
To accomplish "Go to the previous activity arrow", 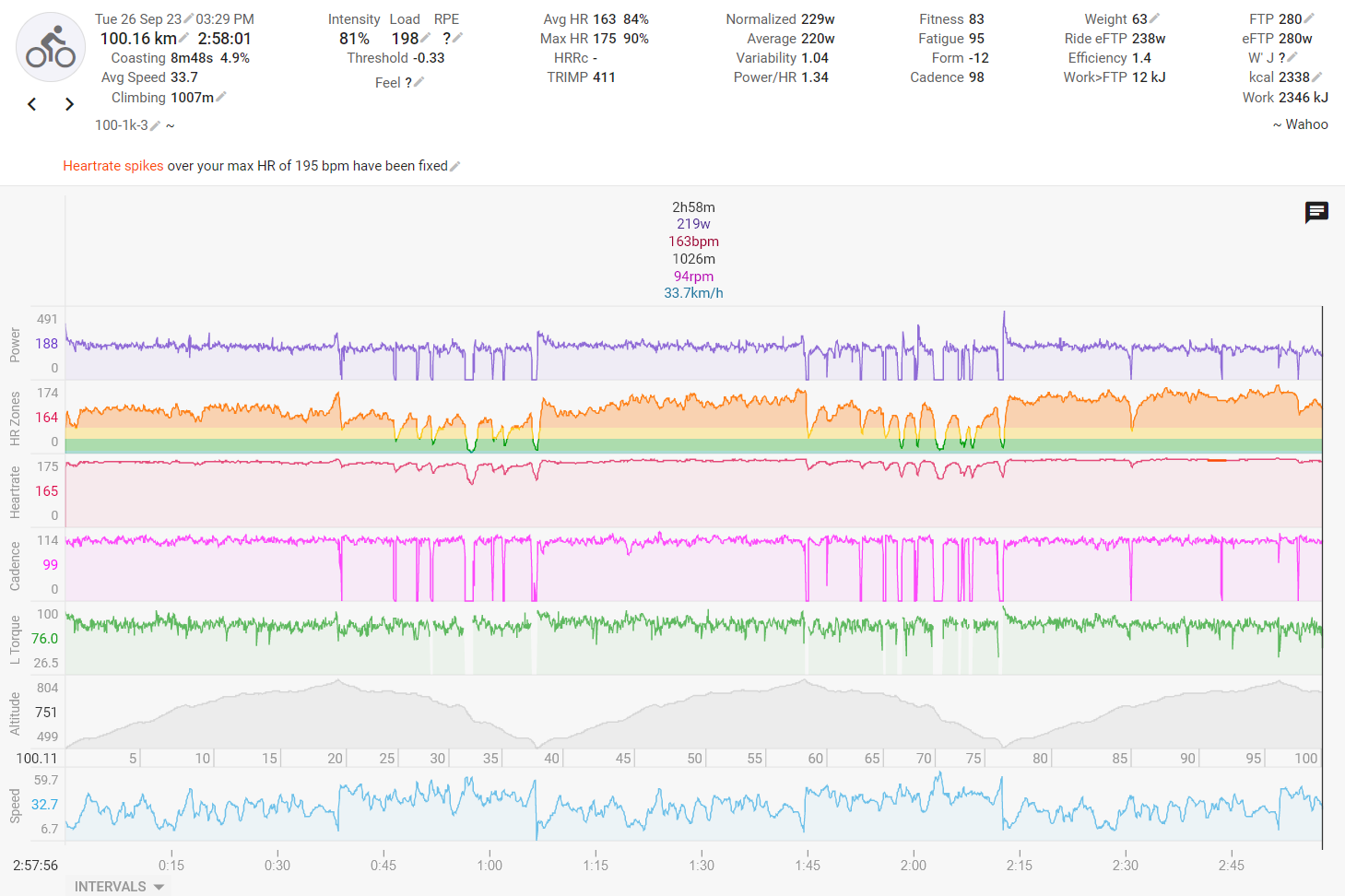I will [x=32, y=104].
